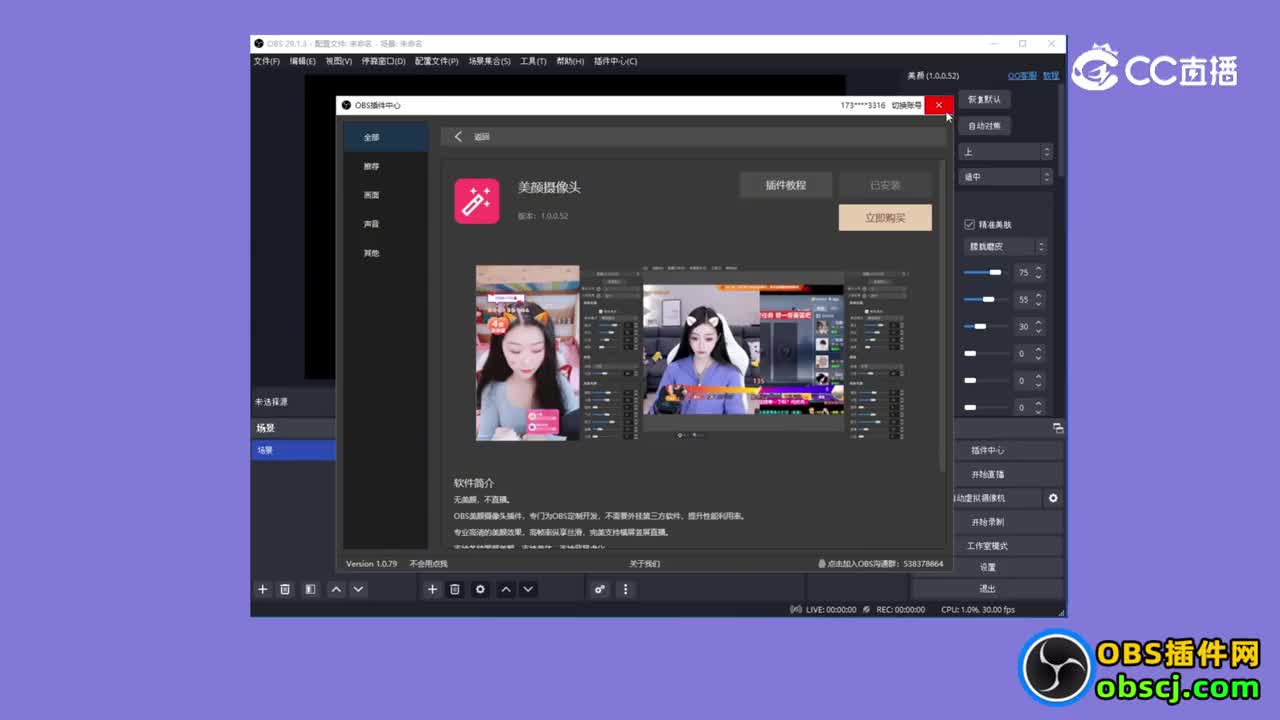The image size is (1280, 720).
Task: Open the 插件中心(C) menu
Action: click(x=616, y=61)
